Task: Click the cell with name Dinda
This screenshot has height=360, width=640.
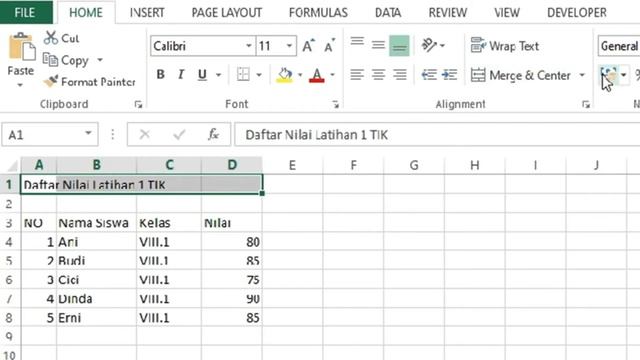Action: pos(96,299)
